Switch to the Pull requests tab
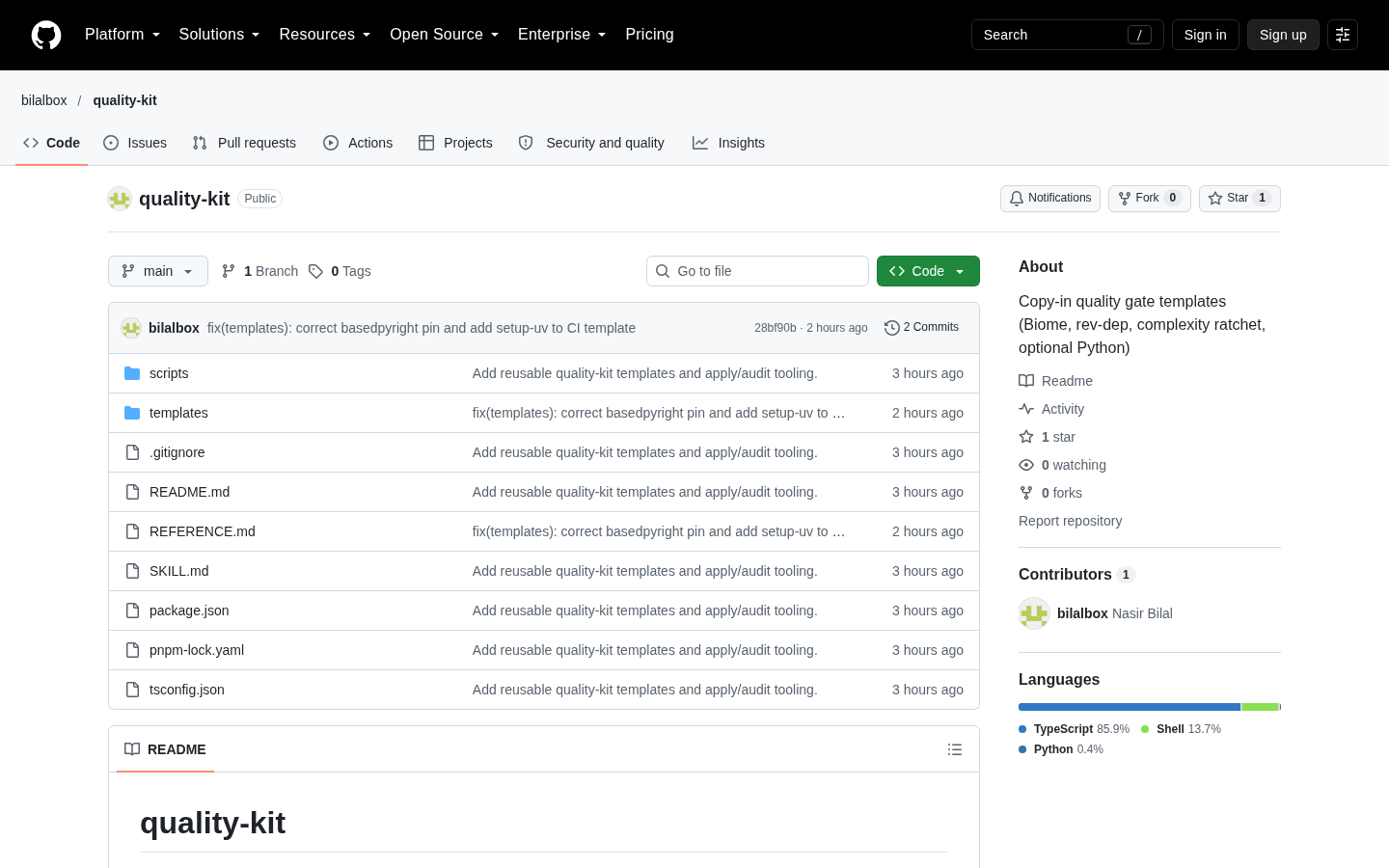This screenshot has width=1389, height=868. 244,143
